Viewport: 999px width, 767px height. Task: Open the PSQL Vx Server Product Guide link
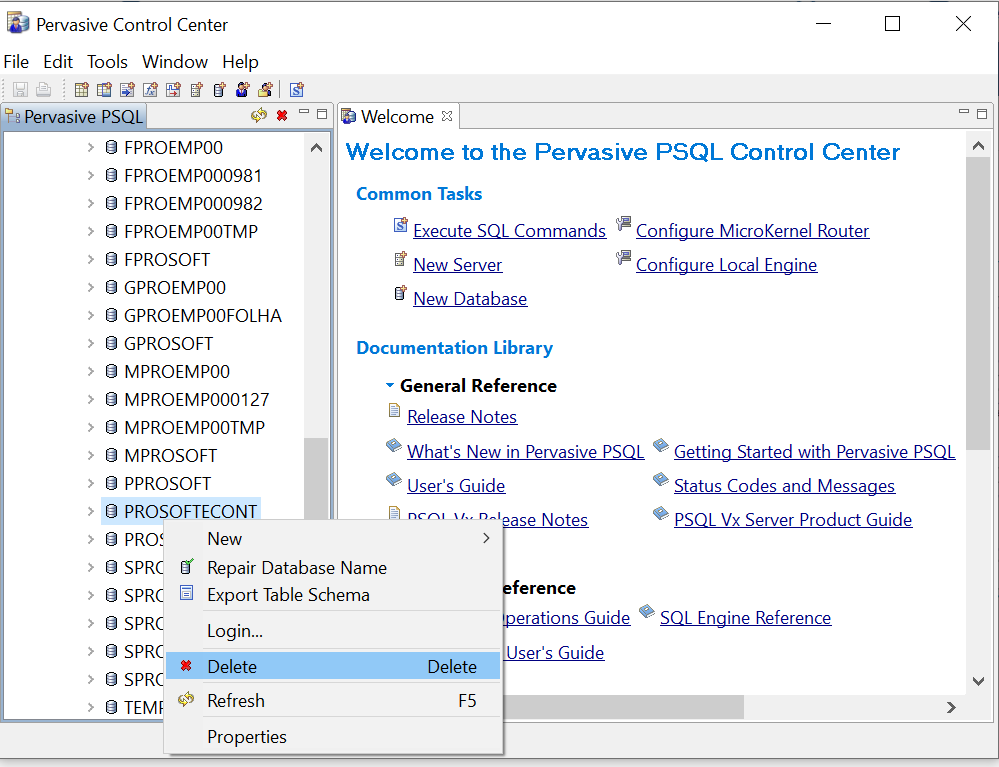[x=793, y=520]
